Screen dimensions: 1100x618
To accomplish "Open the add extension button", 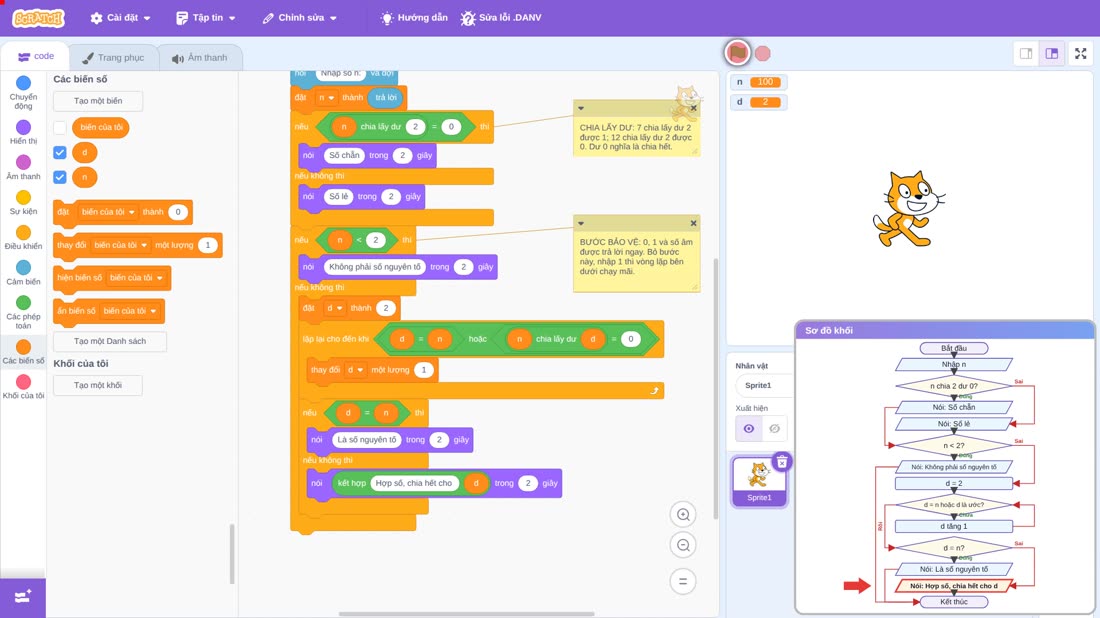I will coord(22,597).
